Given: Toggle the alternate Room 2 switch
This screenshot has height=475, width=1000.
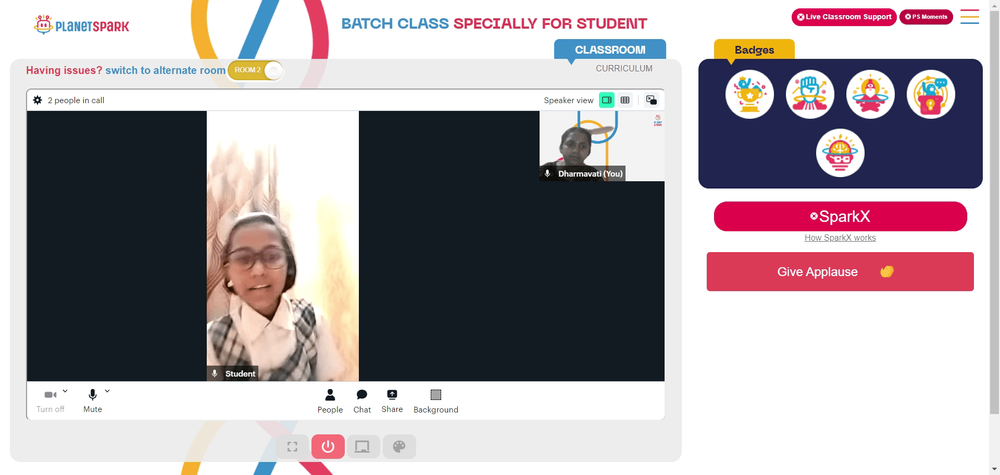Looking at the screenshot, I should pyautogui.click(x=256, y=70).
